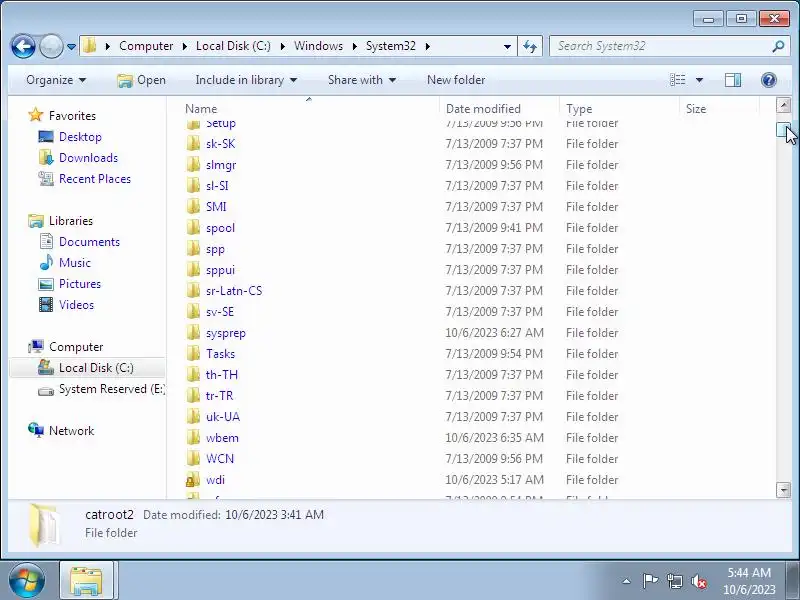Click the Videos filmstrip icon
800x600 pixels.
(x=46, y=305)
